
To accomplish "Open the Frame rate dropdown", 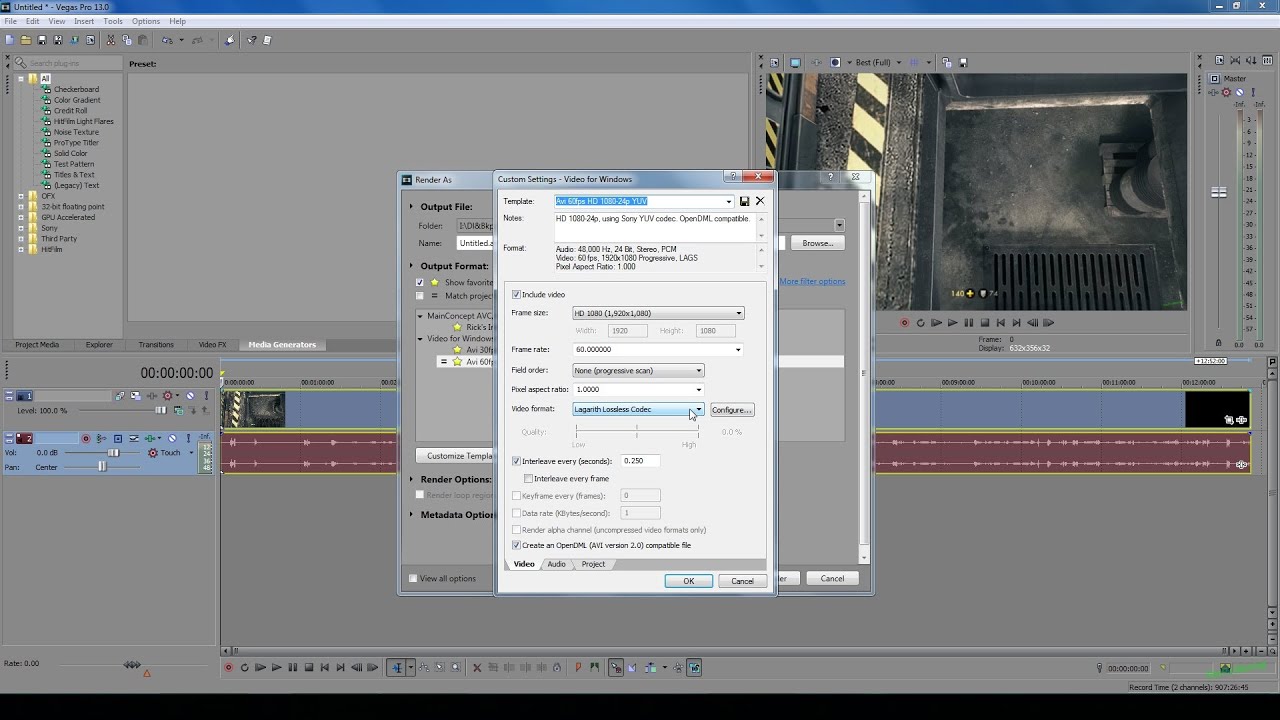I will pos(738,349).
